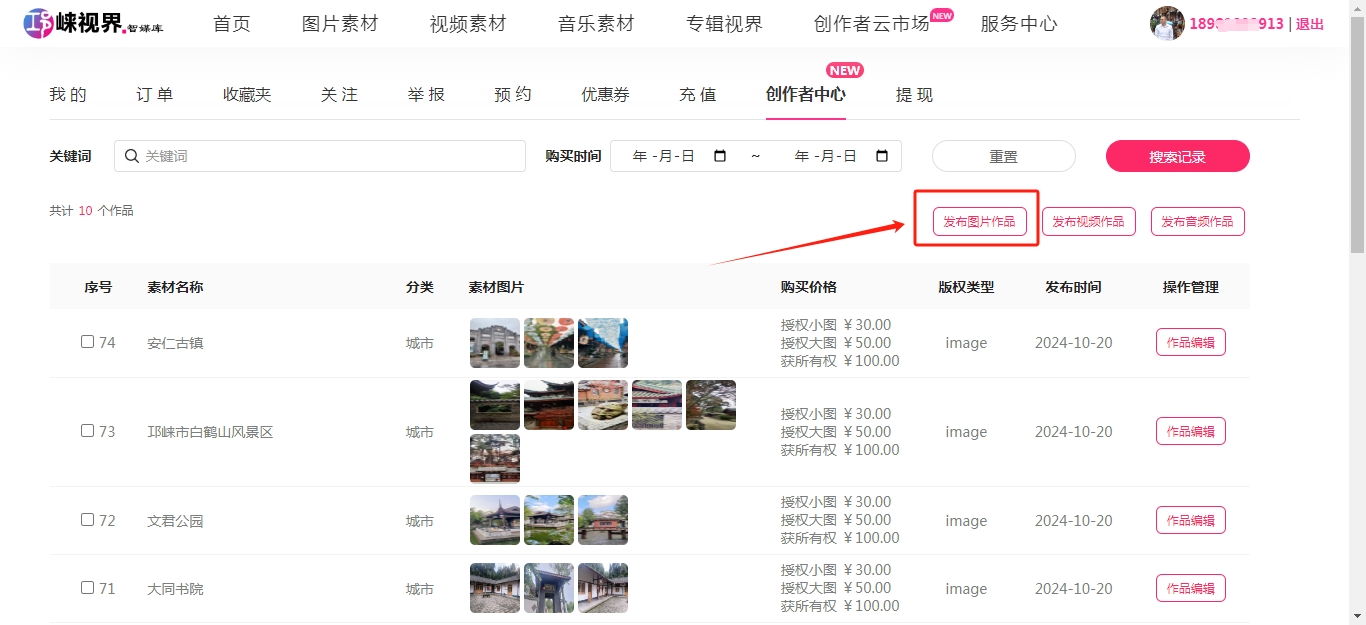Switch to the 收藏夹 tab
Image resolution: width=1366 pixels, height=625 pixels.
(x=247, y=95)
